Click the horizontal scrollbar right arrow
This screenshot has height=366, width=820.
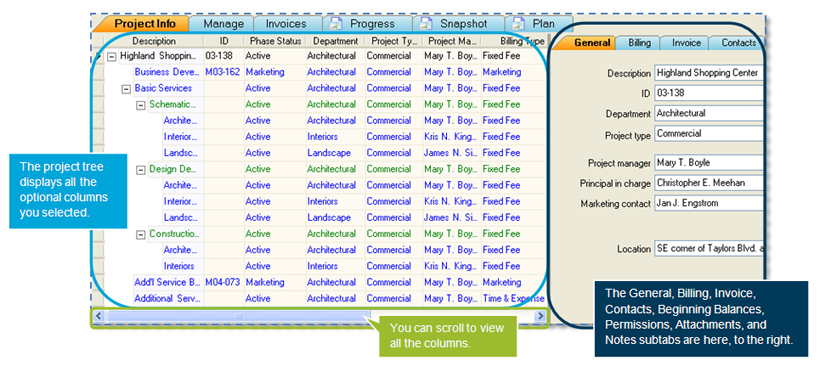coord(540,316)
